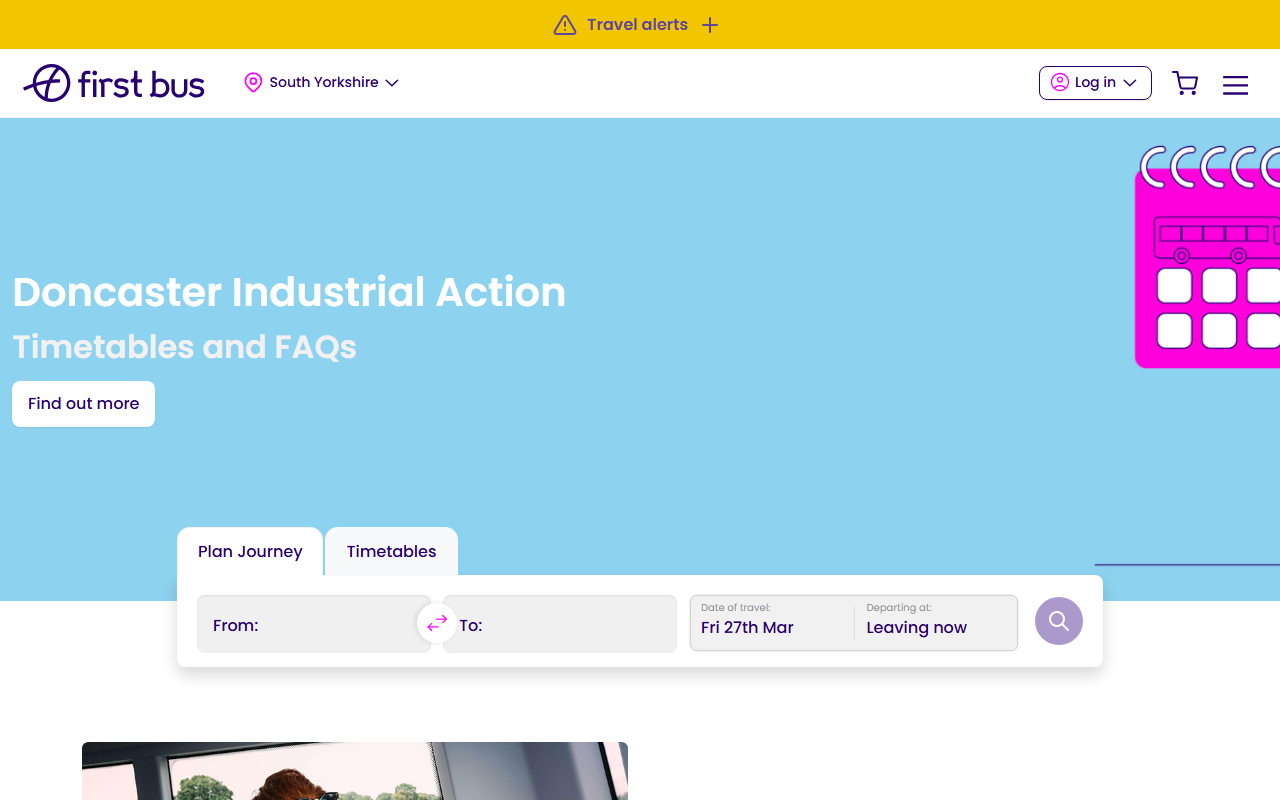Click the bus window photo thumbnail
Viewport: 1280px width, 800px height.
tap(355, 771)
